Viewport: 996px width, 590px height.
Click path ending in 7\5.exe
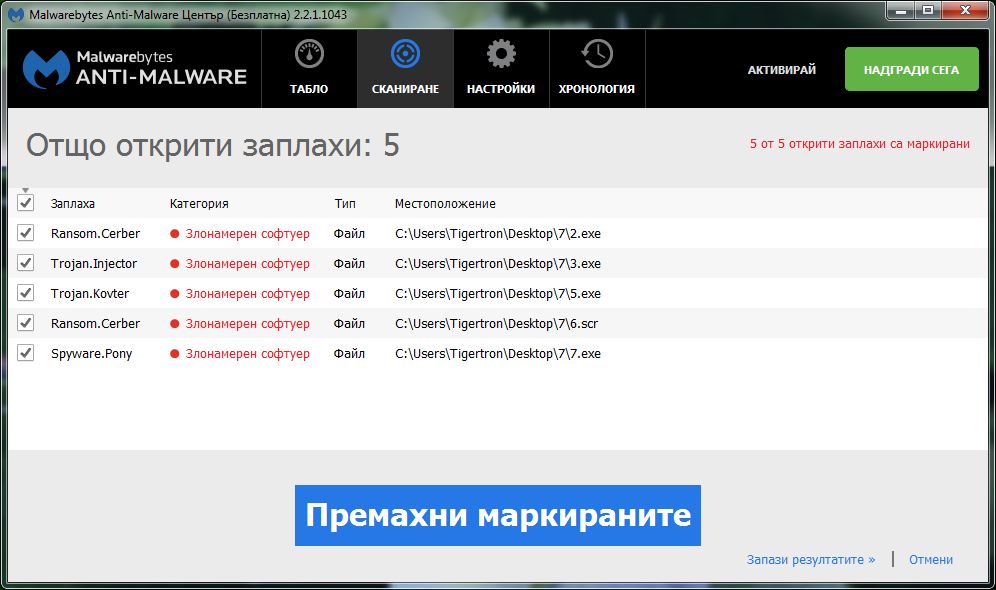click(498, 293)
